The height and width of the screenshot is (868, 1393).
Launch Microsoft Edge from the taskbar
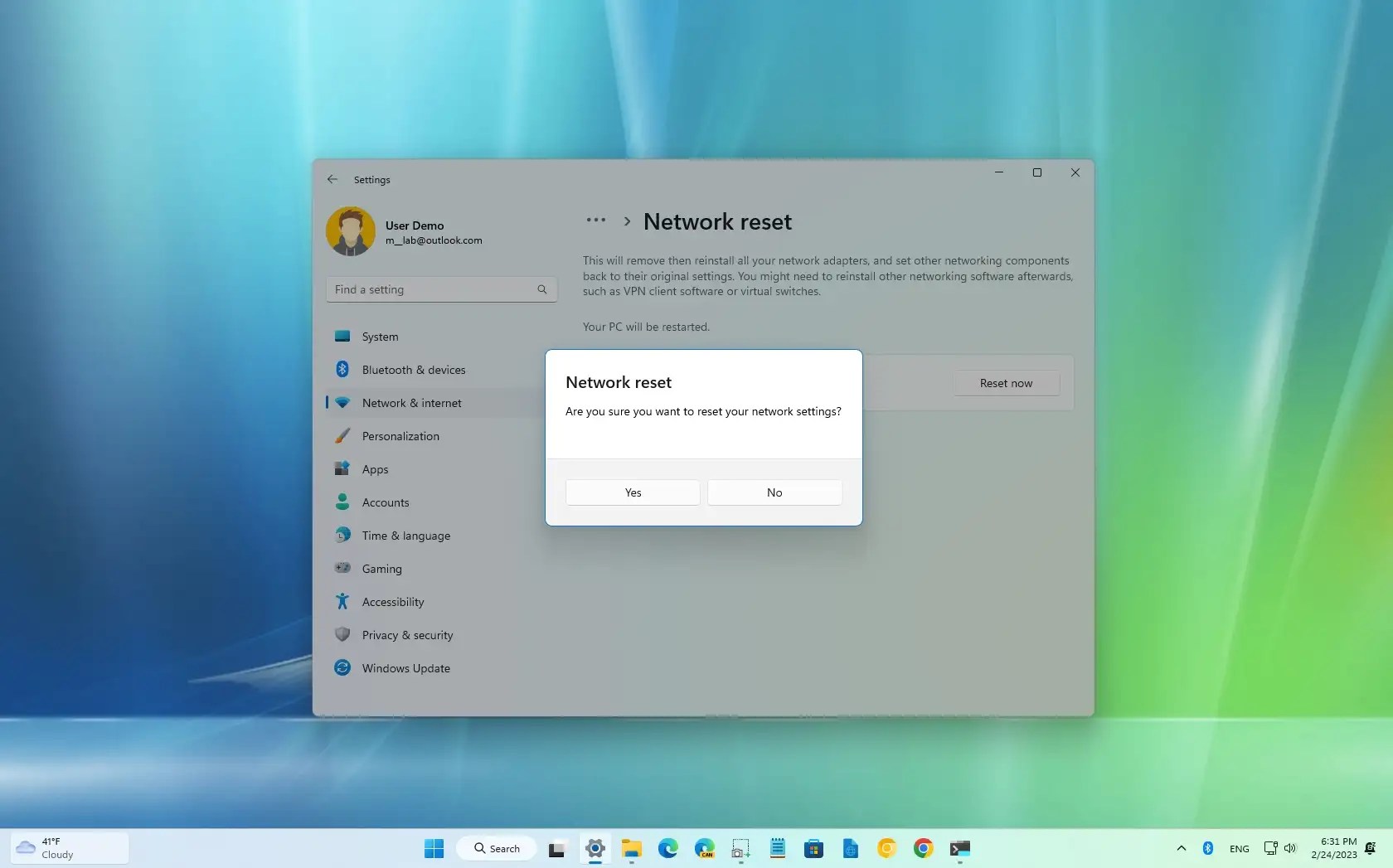coord(668,848)
